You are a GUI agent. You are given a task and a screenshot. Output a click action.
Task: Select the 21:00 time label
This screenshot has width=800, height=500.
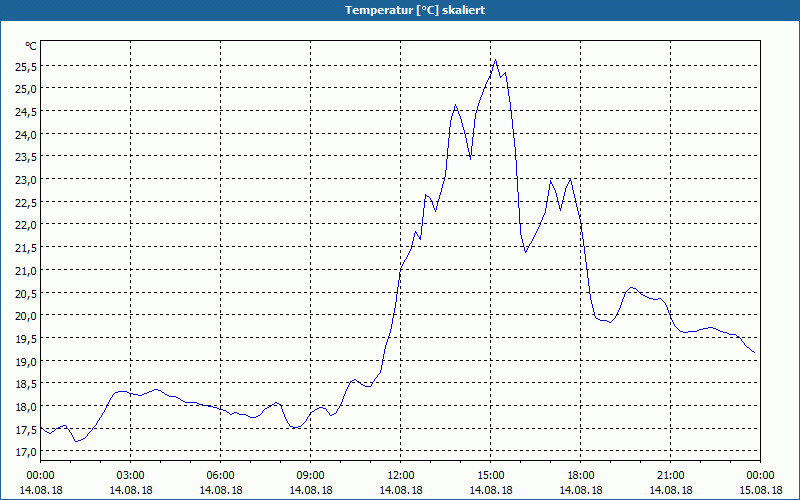pyautogui.click(x=670, y=476)
